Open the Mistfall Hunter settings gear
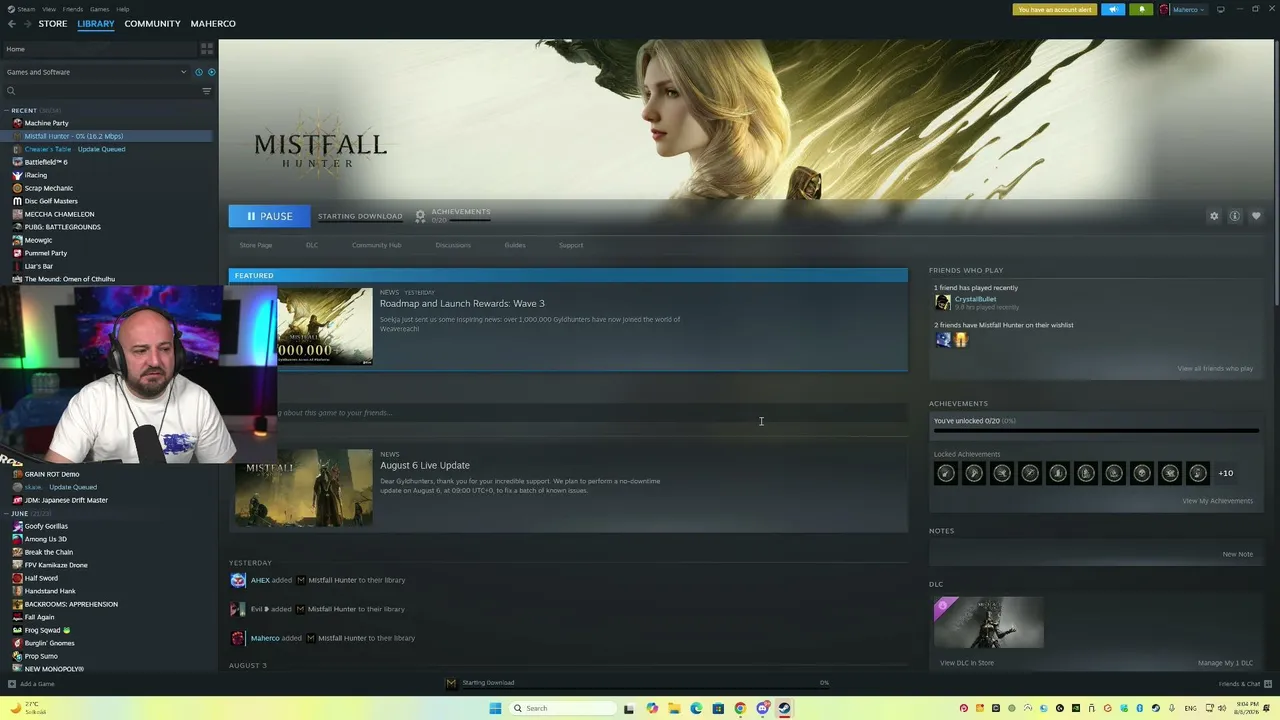 click(1214, 216)
